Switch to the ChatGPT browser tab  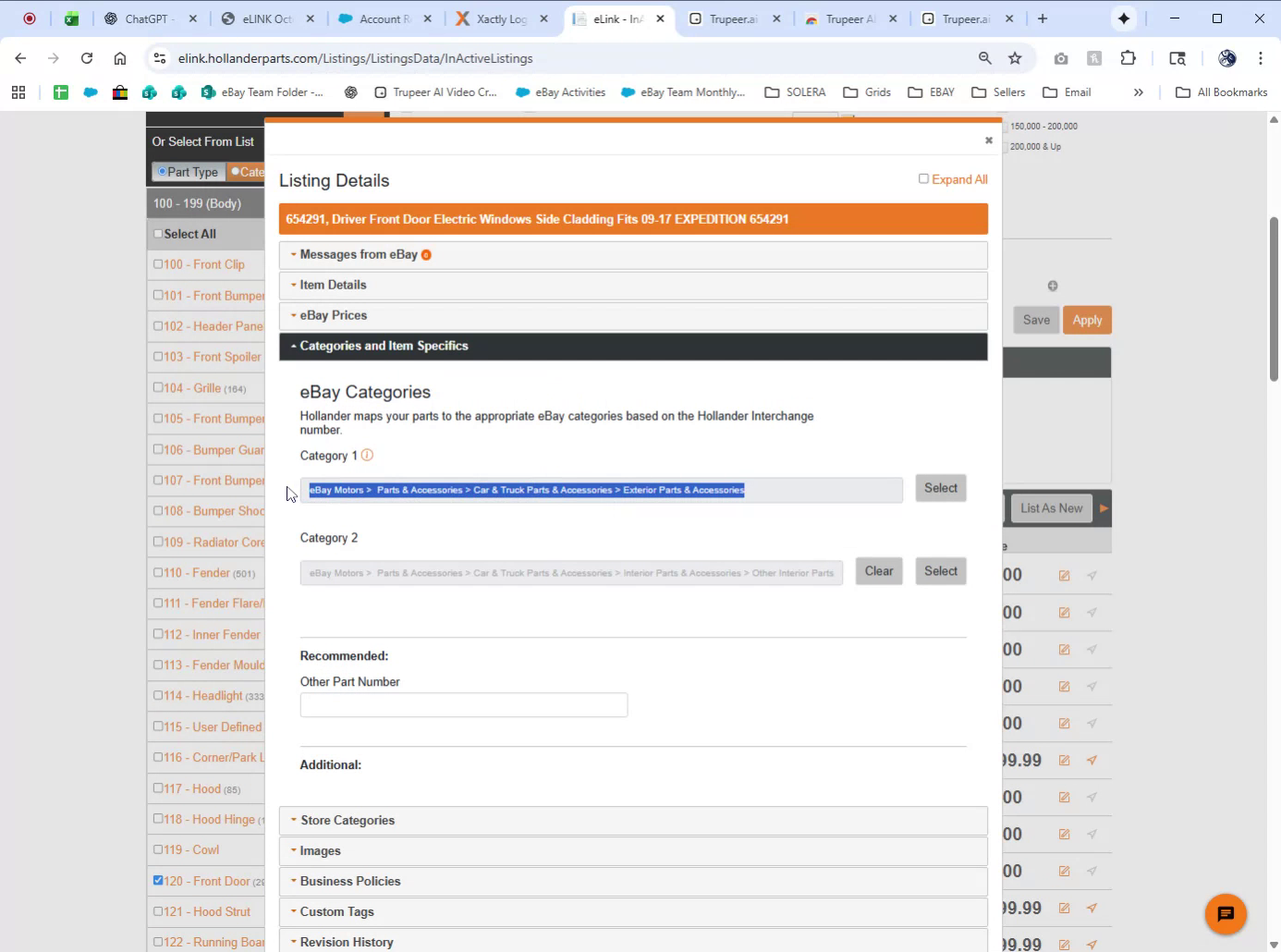tap(148, 18)
